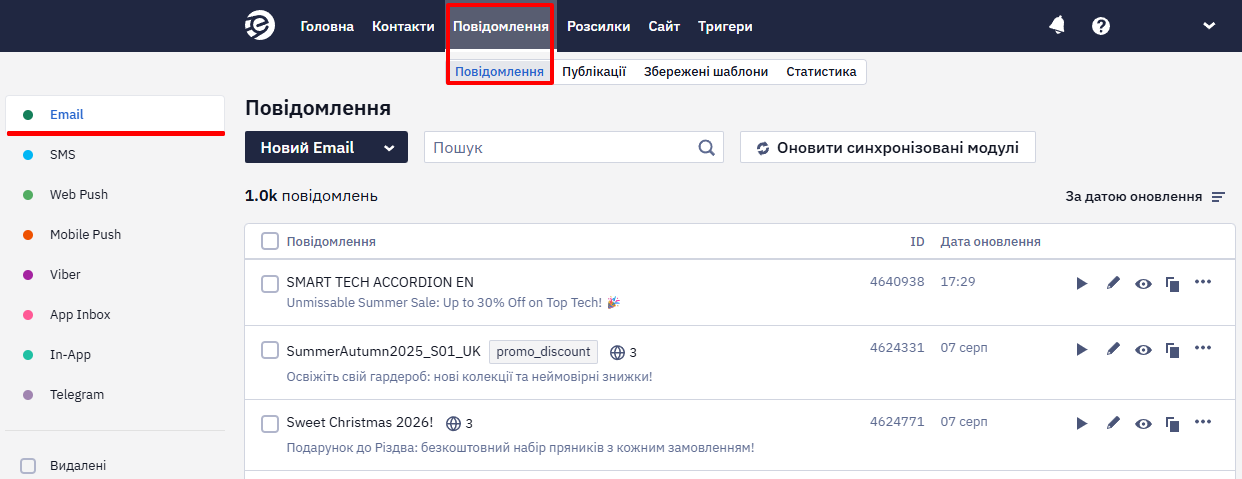Click the search magnifier icon

707,147
